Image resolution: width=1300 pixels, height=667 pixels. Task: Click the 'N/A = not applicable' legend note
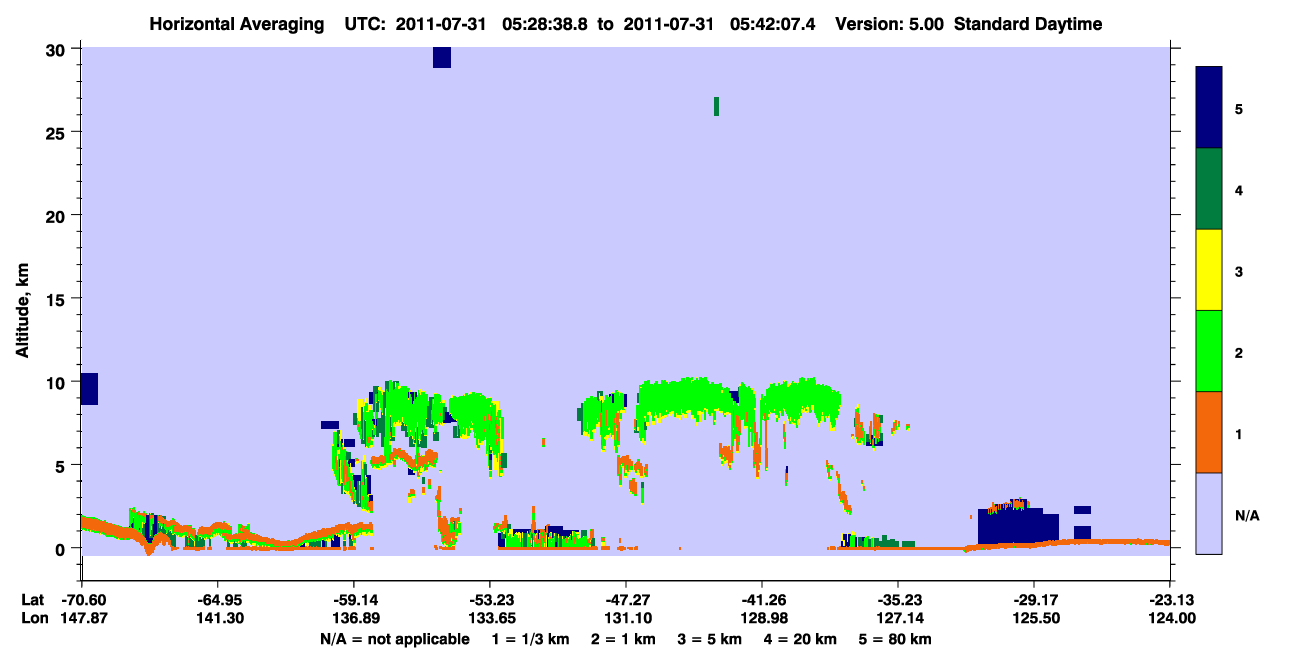(394, 639)
